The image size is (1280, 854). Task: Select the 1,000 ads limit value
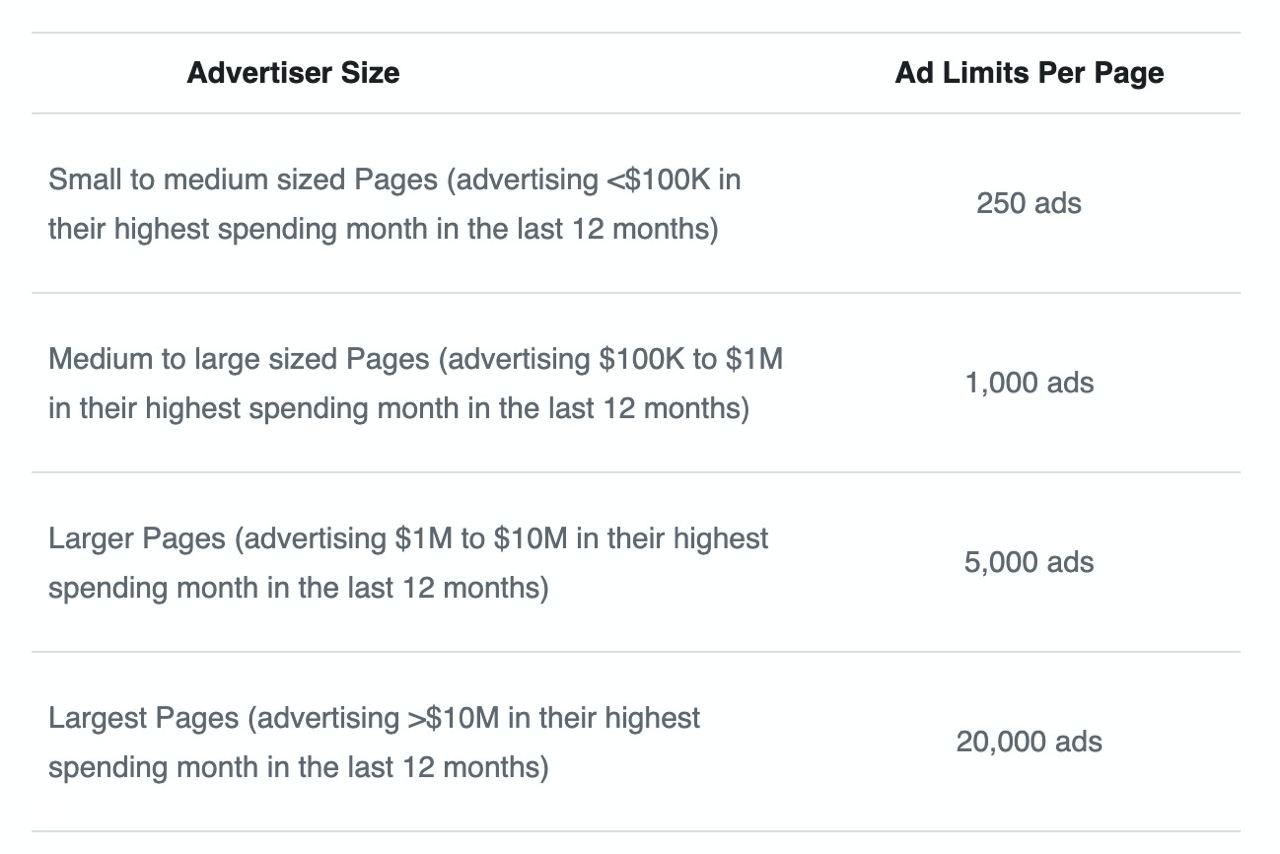[x=1029, y=383]
